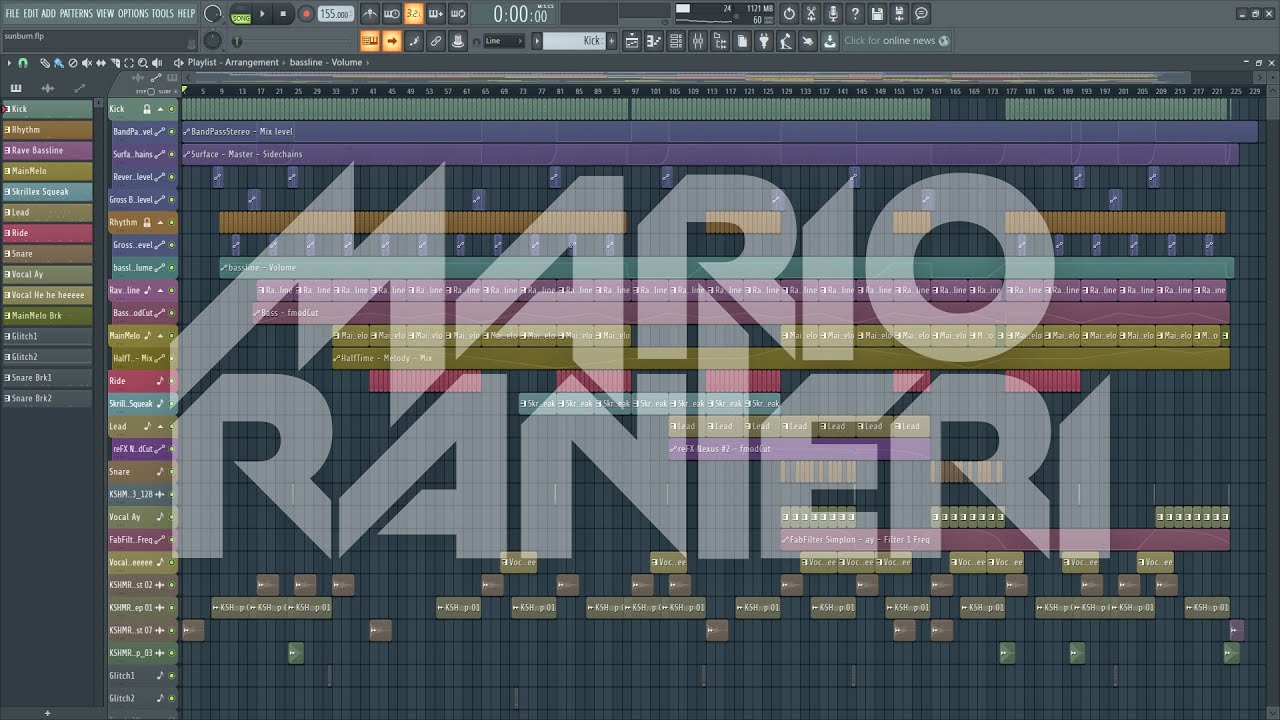Select Rave Bassline pattern in picker
Viewport: 1280px width, 720px height.
coord(48,150)
